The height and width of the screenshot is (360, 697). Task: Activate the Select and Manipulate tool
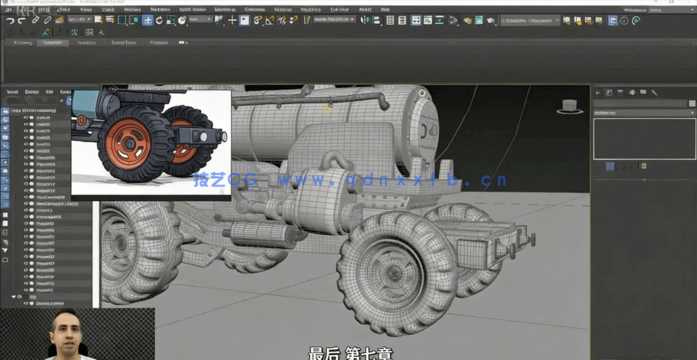[232, 20]
